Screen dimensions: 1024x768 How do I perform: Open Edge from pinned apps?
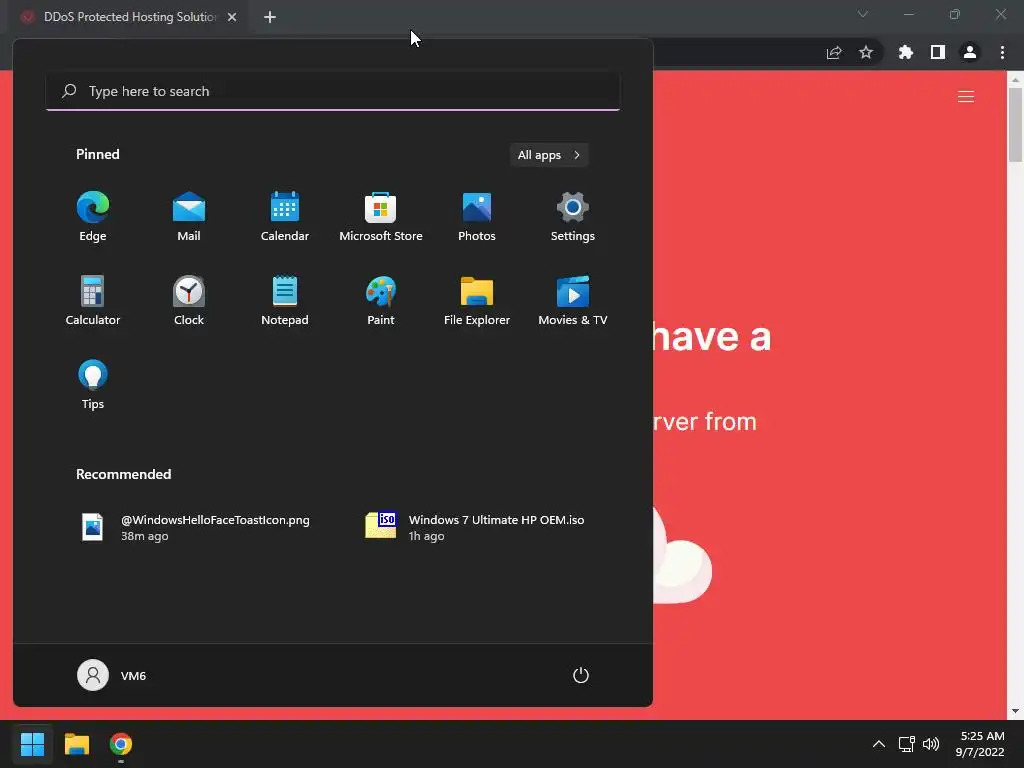93,217
